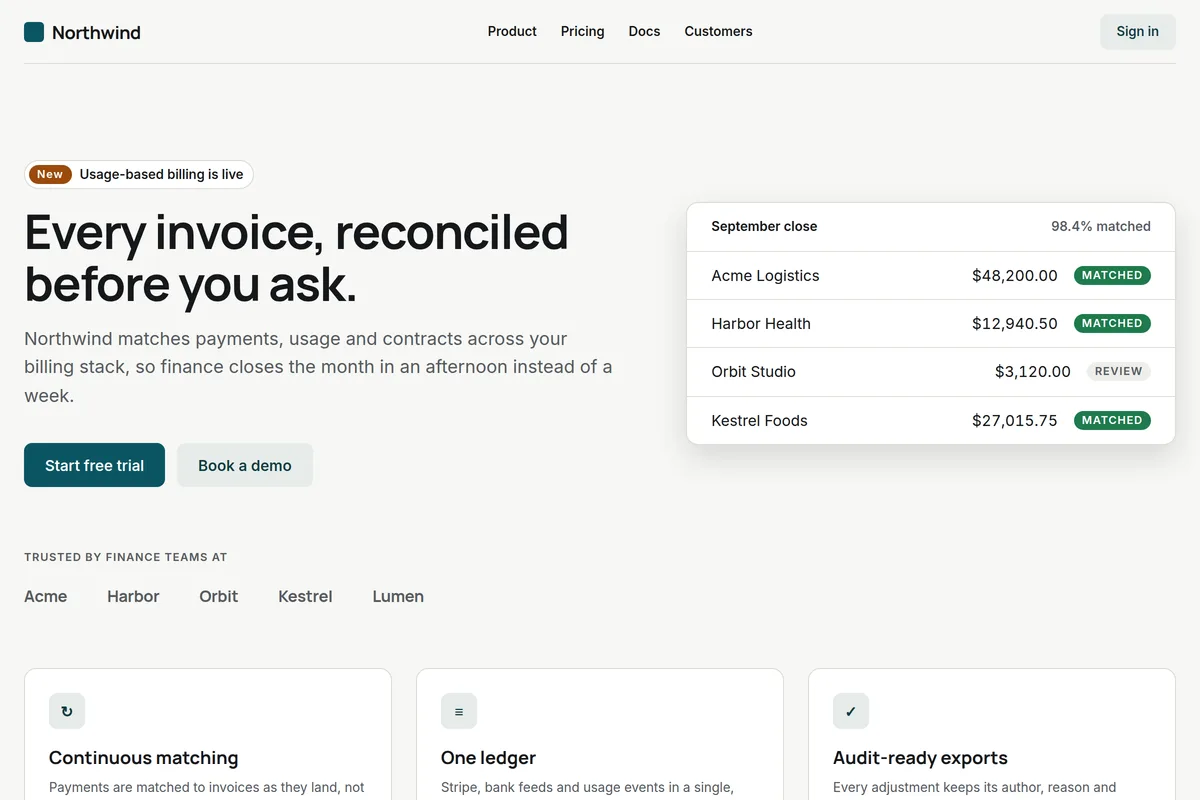Image resolution: width=1200 pixels, height=800 pixels.
Task: Open the Usage-based billing is live announcement
Action: tap(139, 174)
